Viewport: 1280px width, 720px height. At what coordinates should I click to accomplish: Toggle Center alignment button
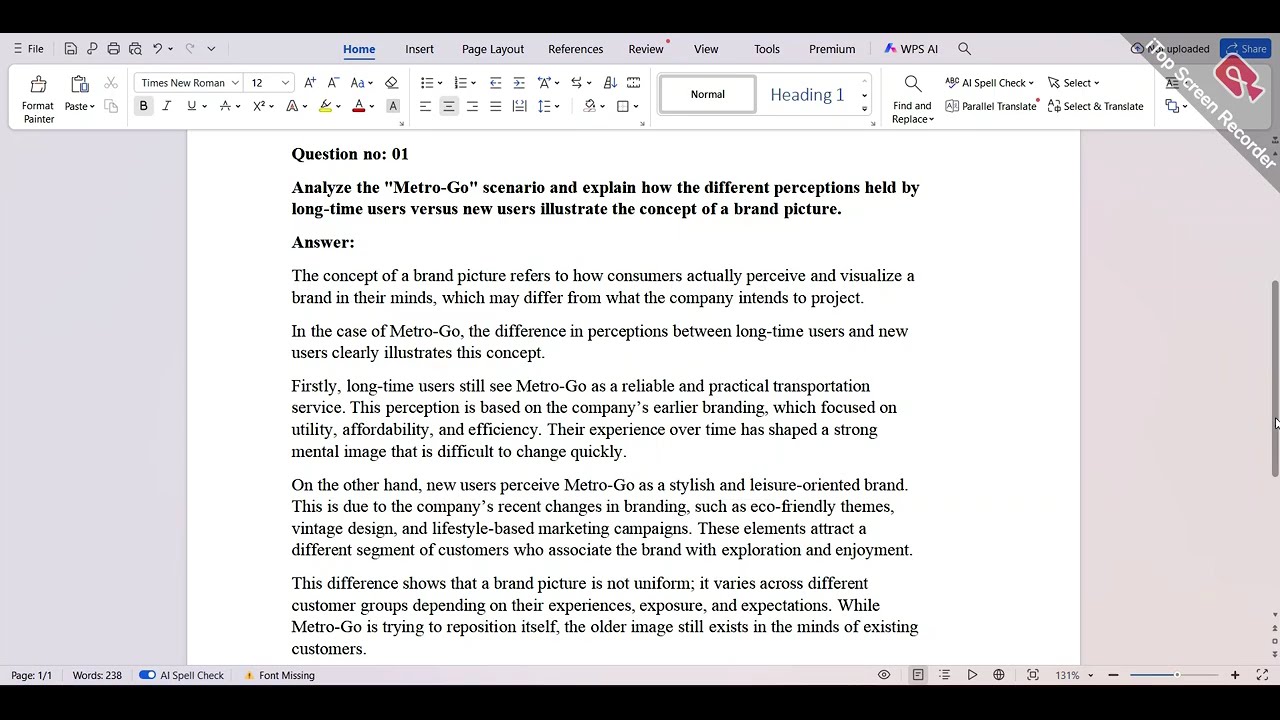click(x=448, y=106)
